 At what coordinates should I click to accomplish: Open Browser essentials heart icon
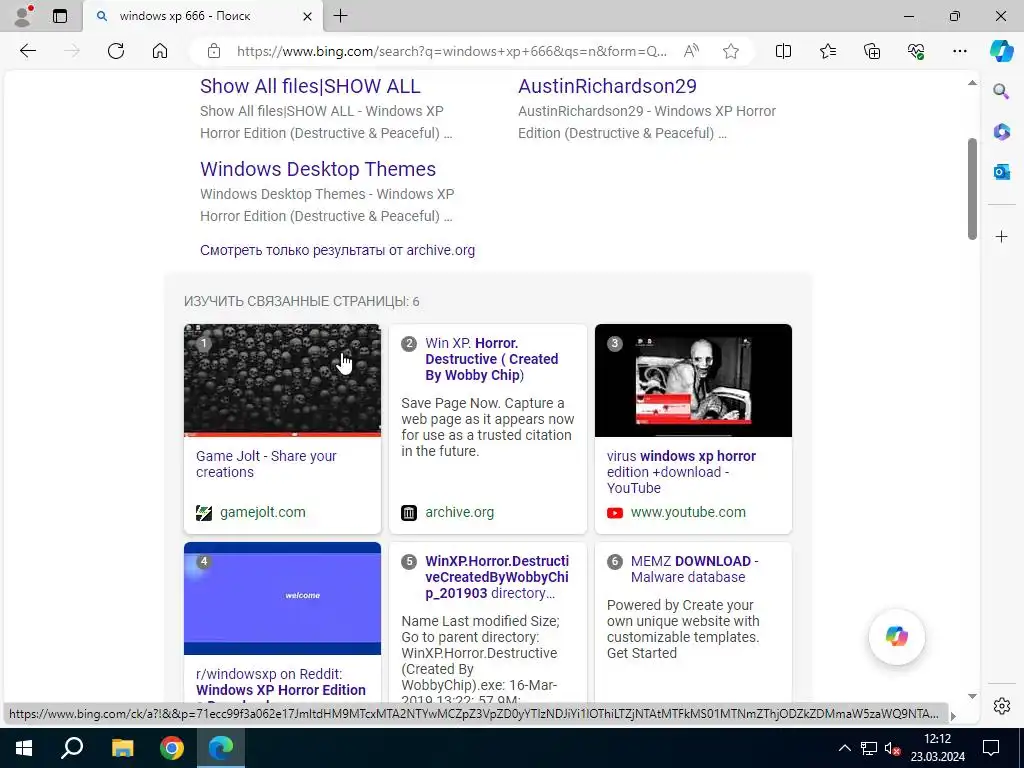coord(916,51)
